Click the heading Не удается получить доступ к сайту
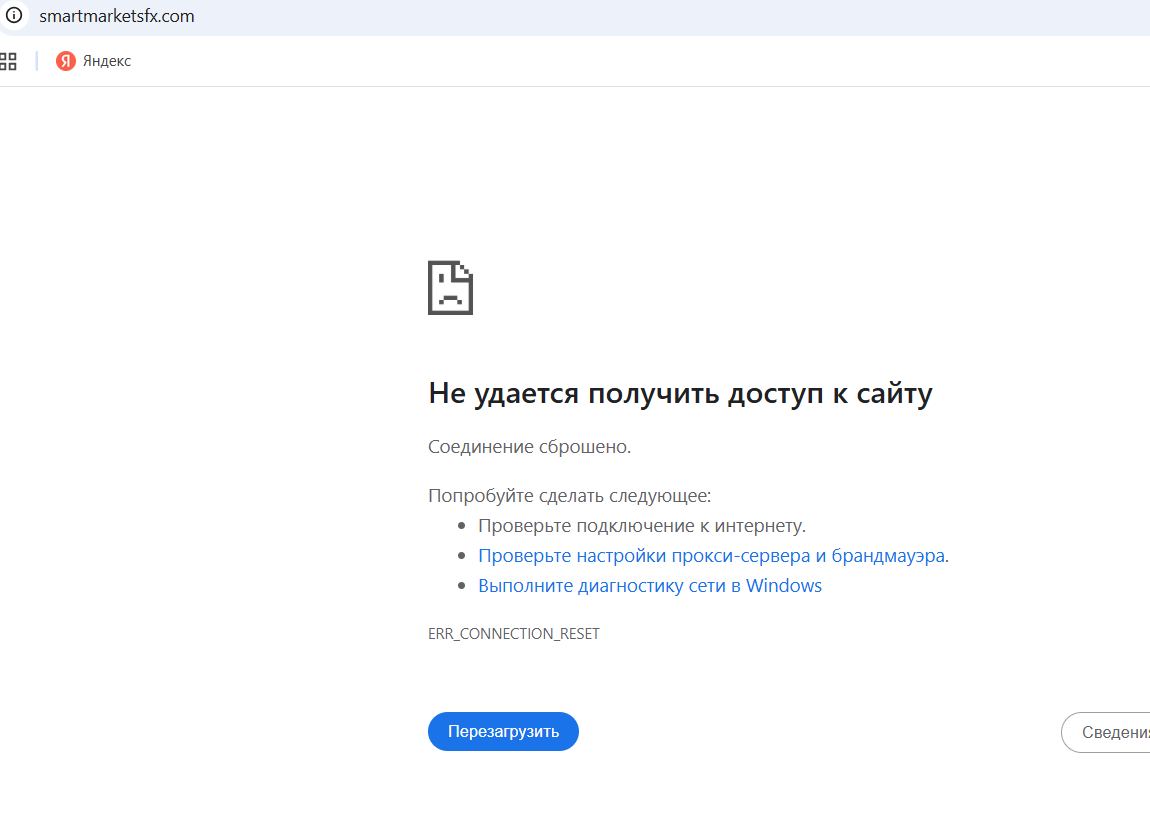Screen dimensions: 1150x840 click(x=680, y=393)
